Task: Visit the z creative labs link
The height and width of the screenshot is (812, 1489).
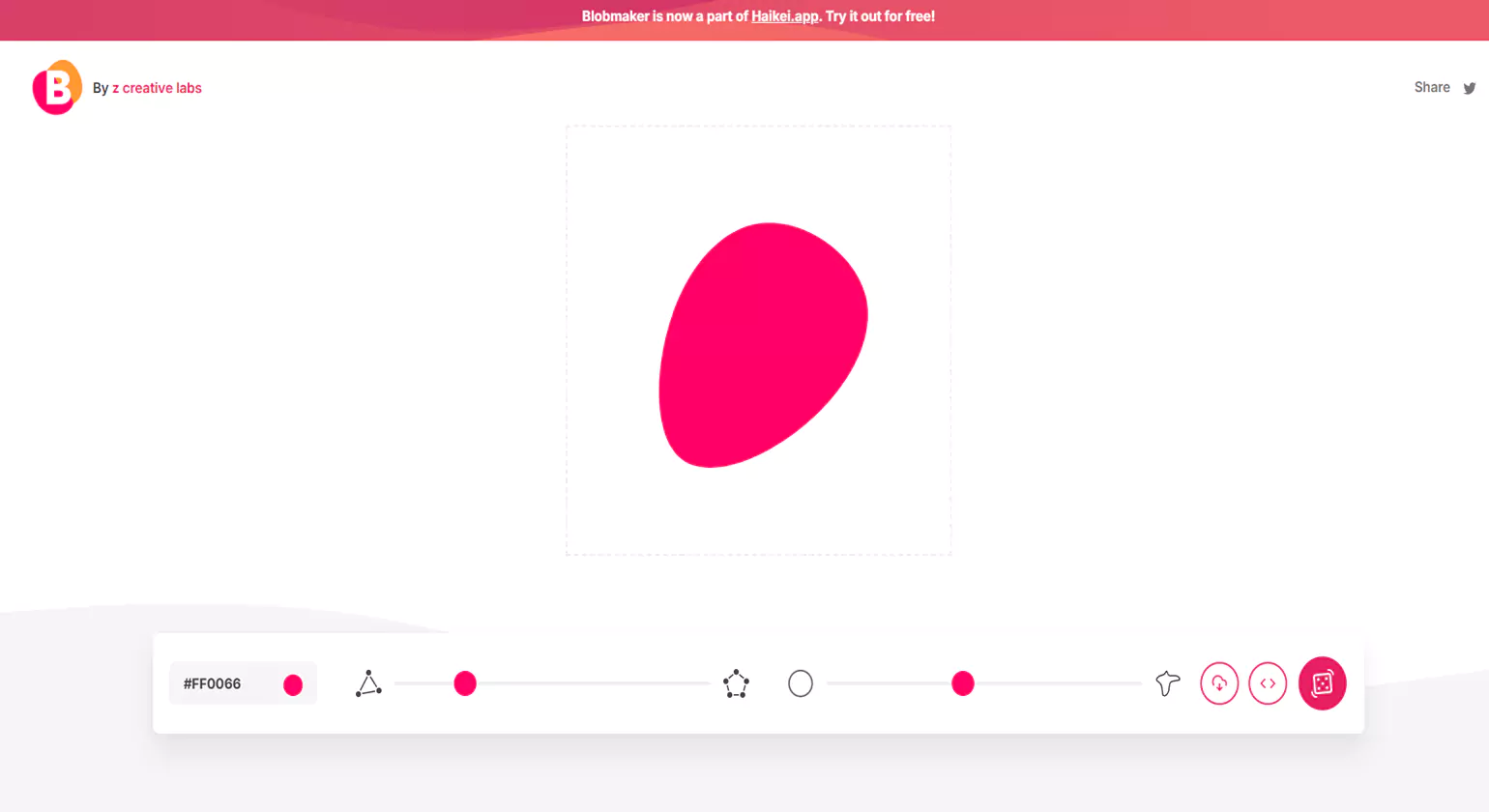Action: click(158, 88)
